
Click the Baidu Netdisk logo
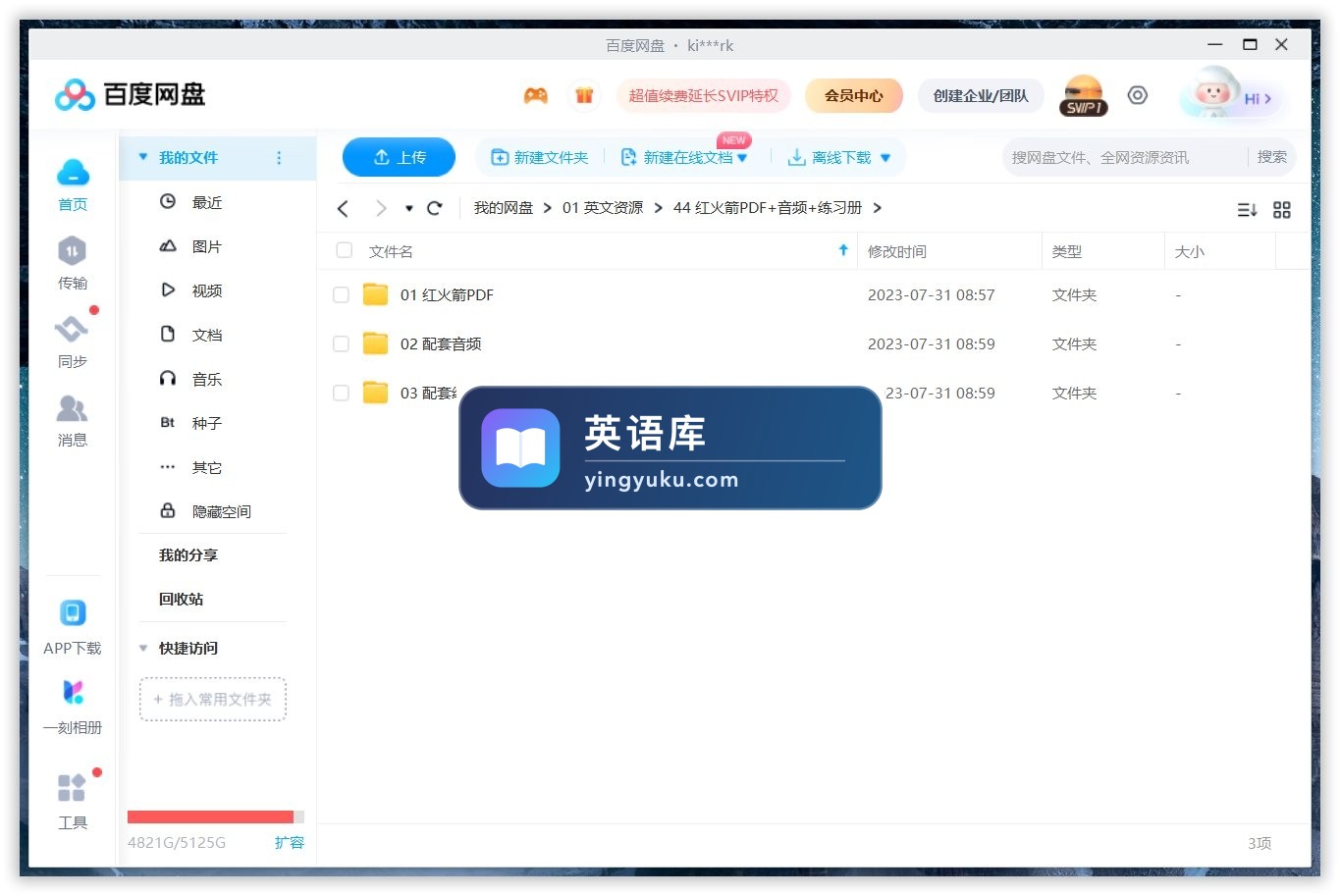tap(130, 94)
